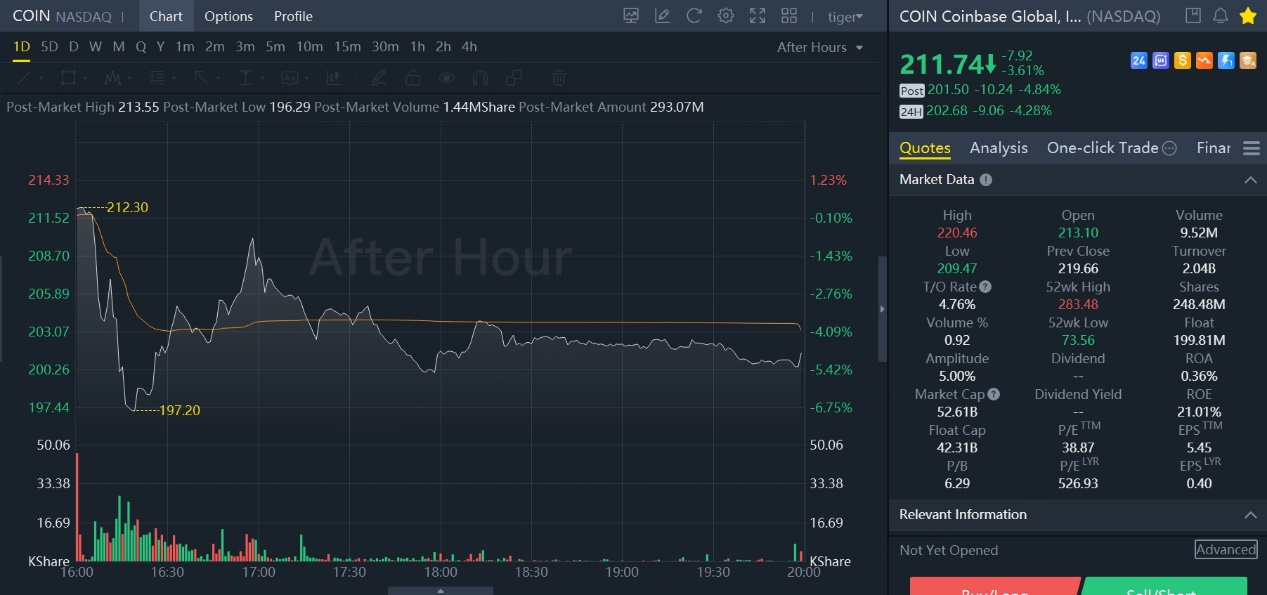The image size is (1267, 595).
Task: Open chart settings gear icon
Action: coord(726,16)
